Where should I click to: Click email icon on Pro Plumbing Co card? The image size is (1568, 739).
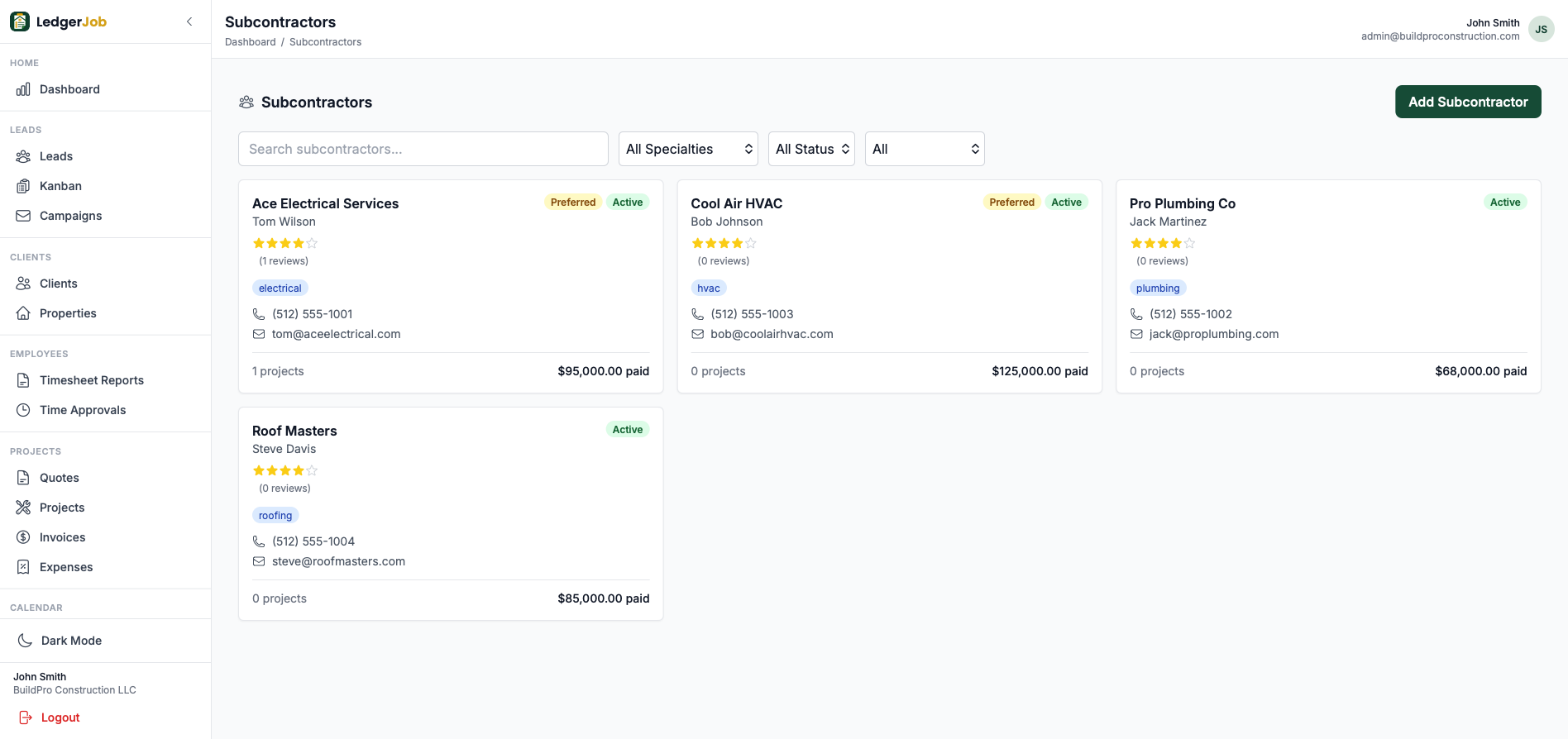click(x=1136, y=334)
